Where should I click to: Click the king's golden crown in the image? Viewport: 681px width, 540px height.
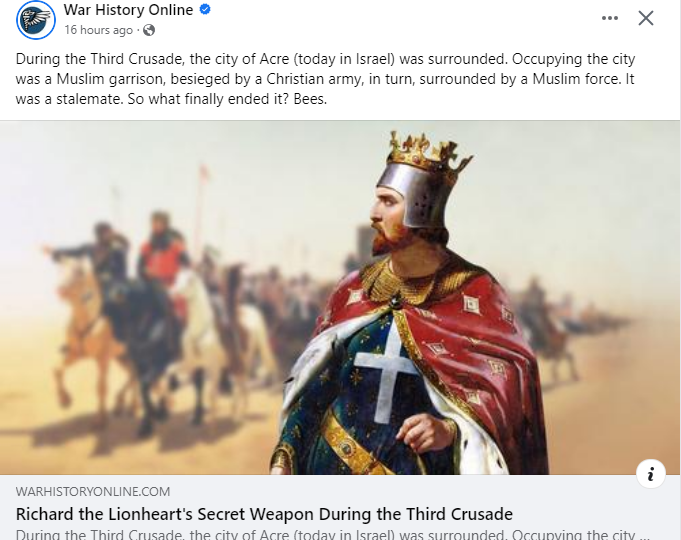(429, 152)
